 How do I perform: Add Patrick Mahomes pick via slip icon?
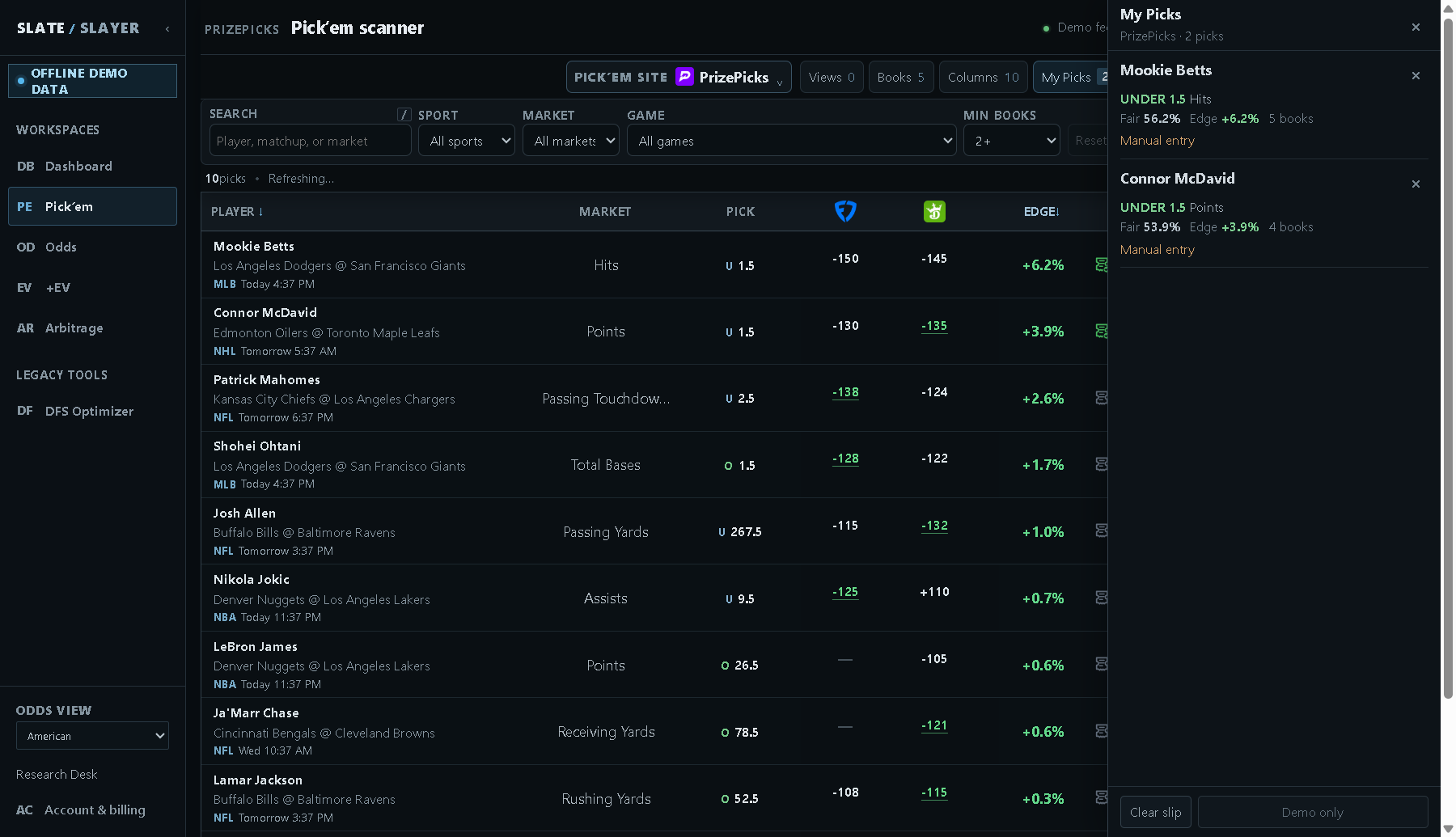coord(1101,398)
